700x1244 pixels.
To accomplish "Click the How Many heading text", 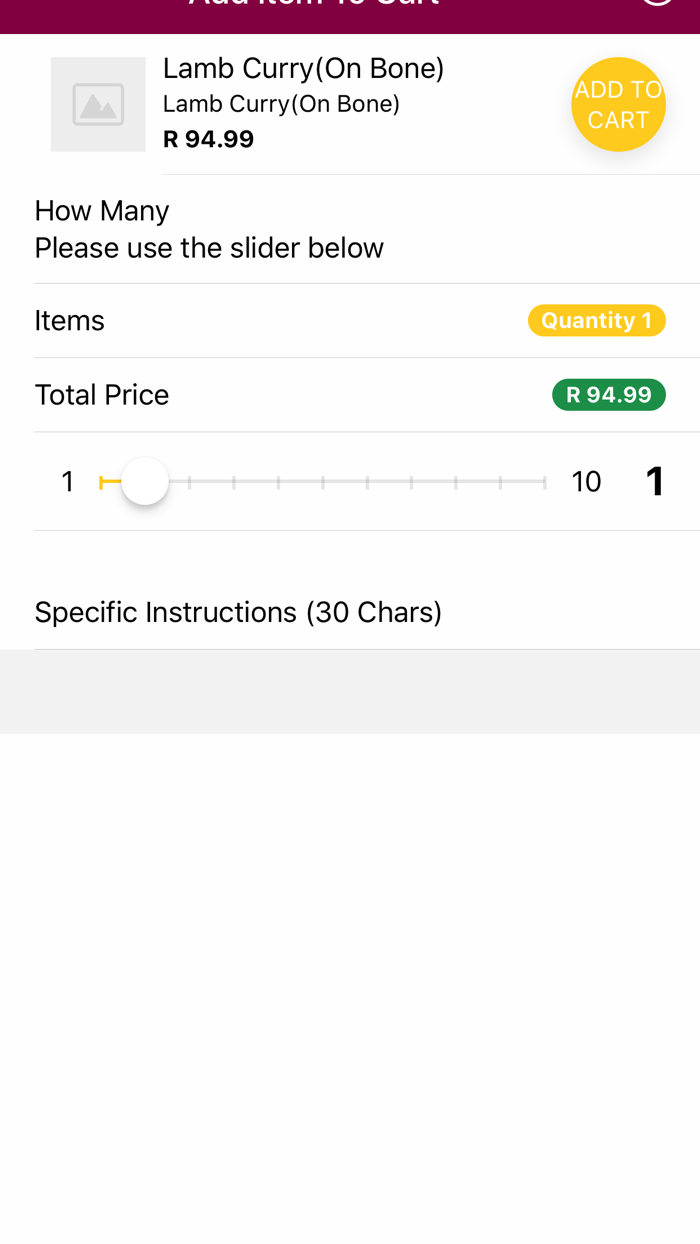I will point(102,211).
